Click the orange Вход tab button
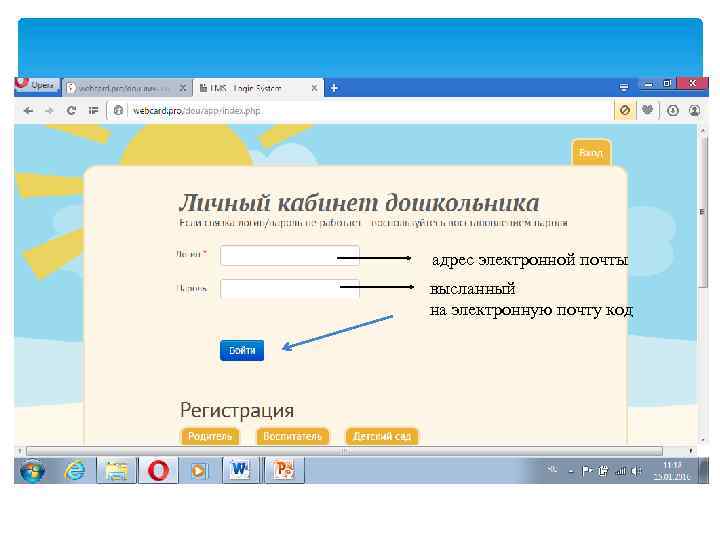 591,152
